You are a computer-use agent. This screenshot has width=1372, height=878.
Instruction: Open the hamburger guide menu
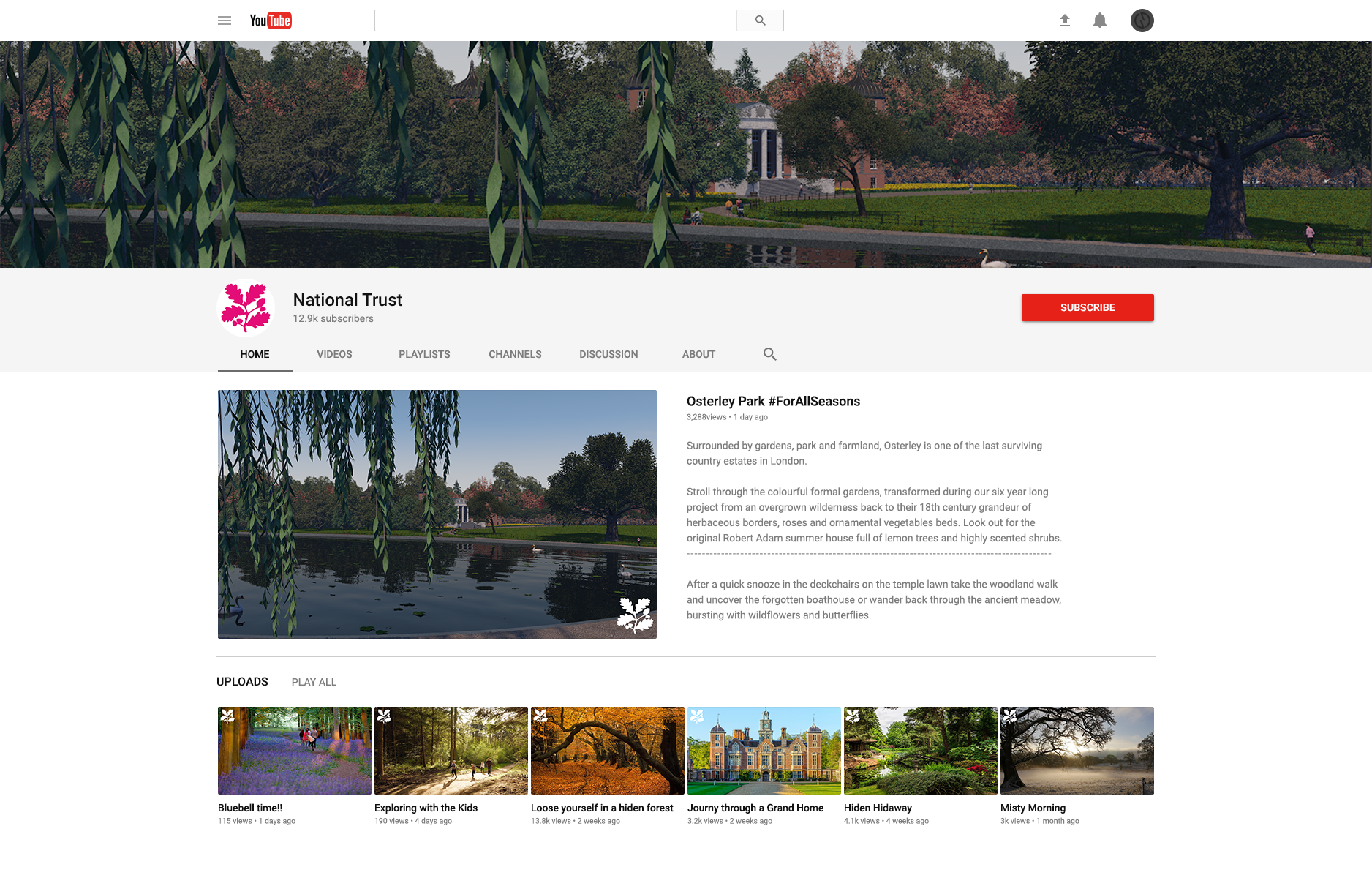point(225,20)
